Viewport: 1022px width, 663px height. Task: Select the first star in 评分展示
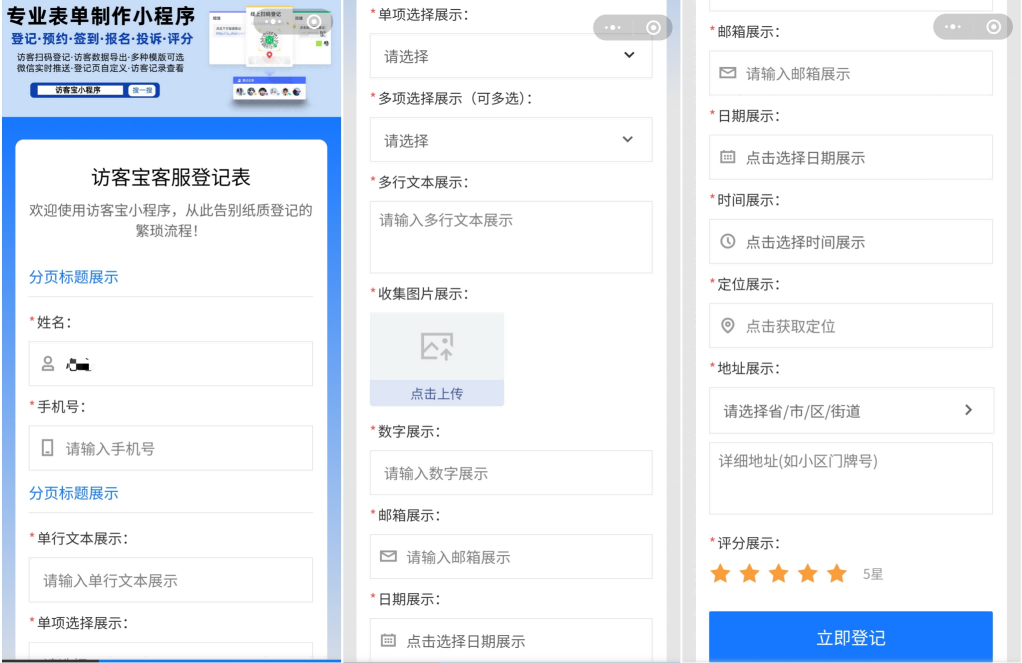pos(720,573)
